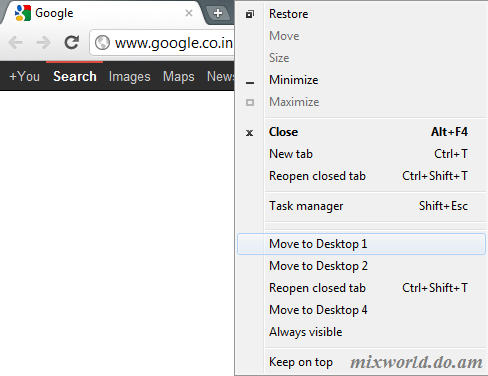Choose the greyed Size menu entry

tap(361, 58)
